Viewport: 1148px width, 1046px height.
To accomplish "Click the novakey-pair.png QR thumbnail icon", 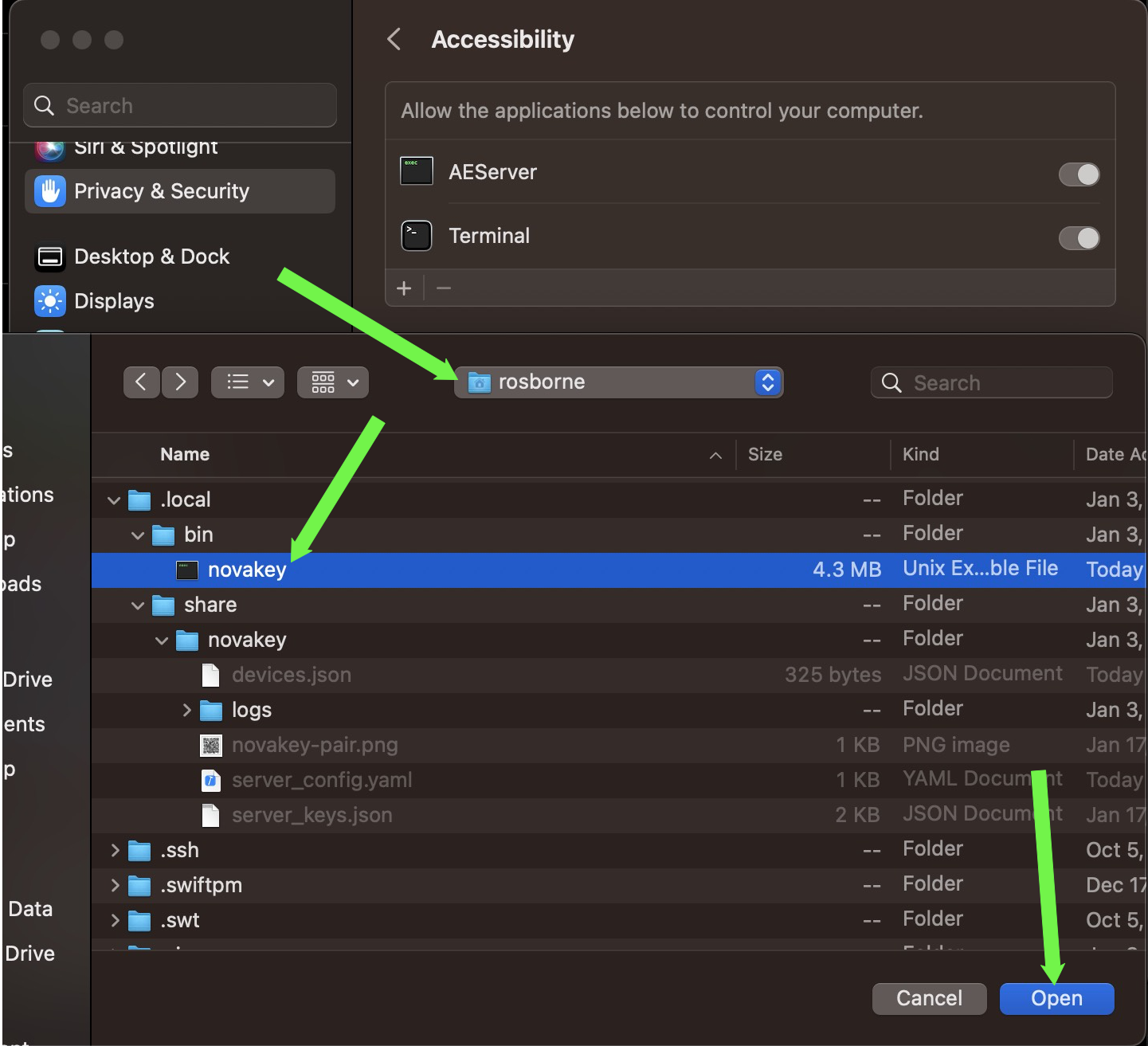I will (x=210, y=745).
